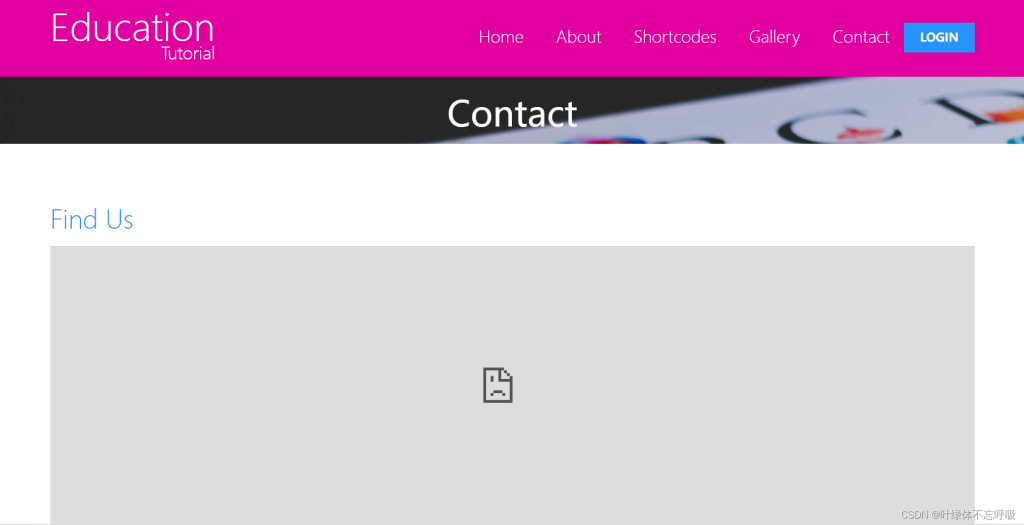
Task: Click the Tutorial subtitle under the logo
Action: (188, 54)
